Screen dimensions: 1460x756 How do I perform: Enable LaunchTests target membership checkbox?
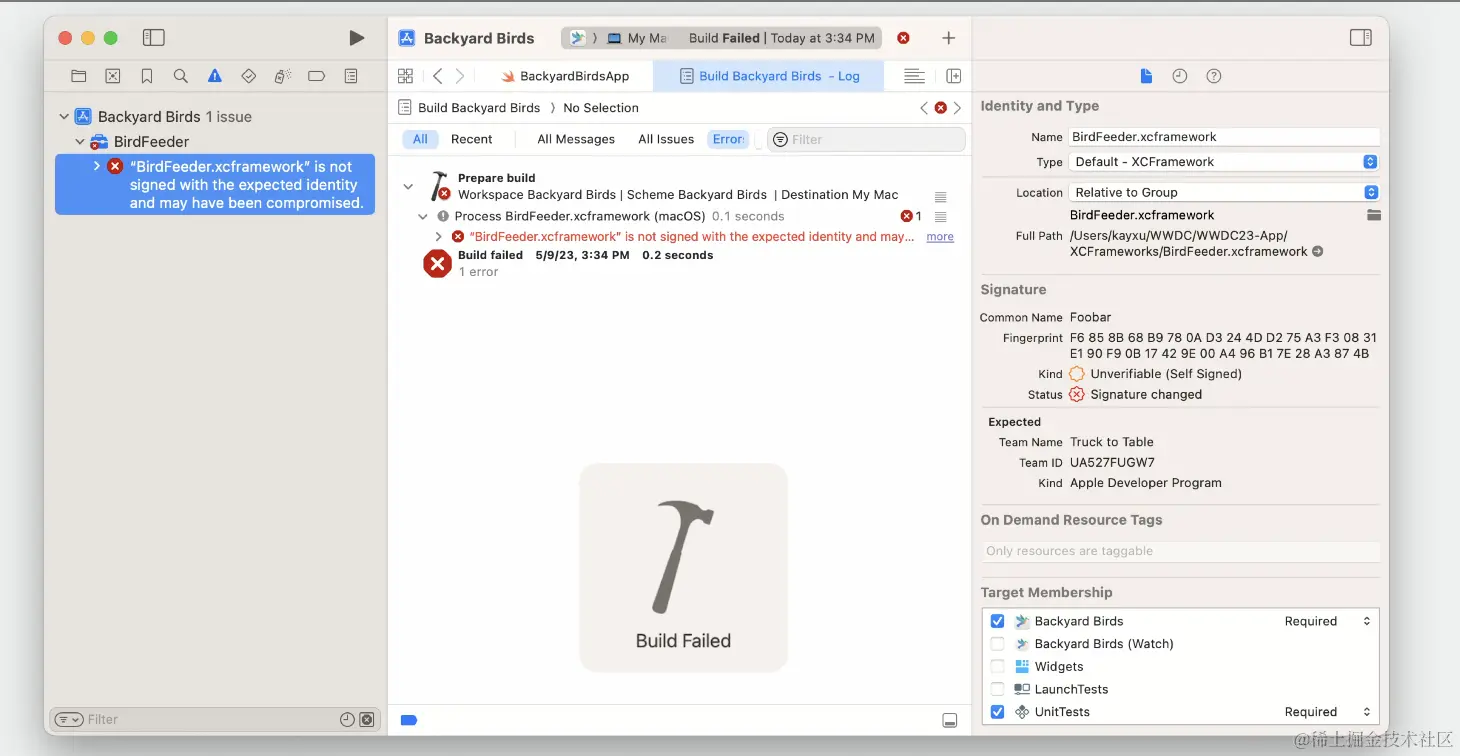tap(997, 689)
